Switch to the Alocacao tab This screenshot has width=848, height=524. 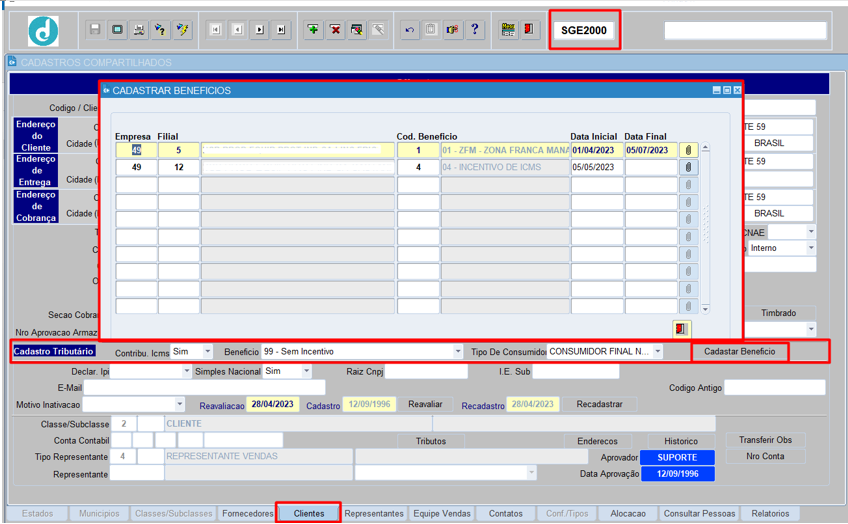tap(628, 513)
